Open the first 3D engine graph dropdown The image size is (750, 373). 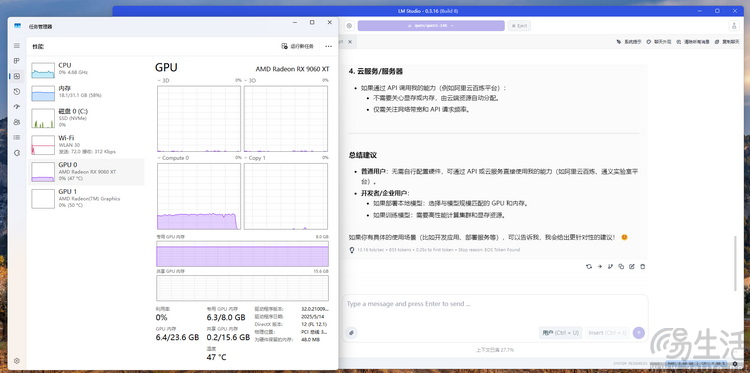[x=163, y=80]
